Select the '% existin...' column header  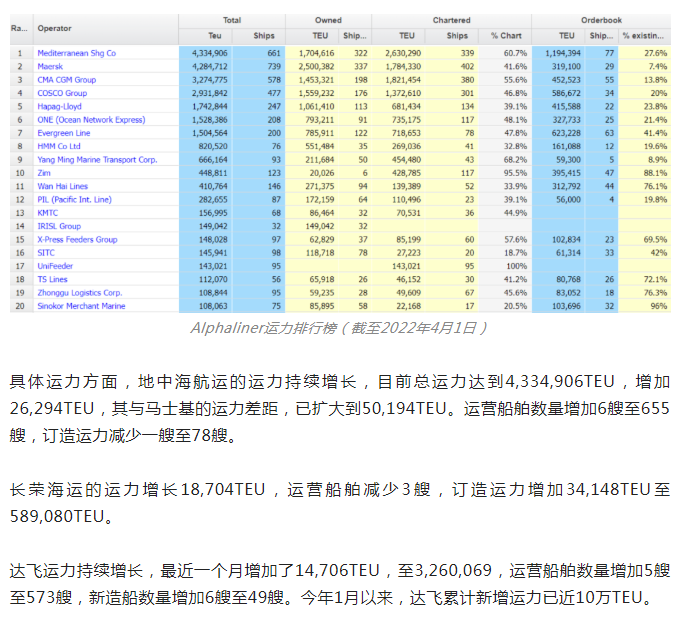[x=644, y=36]
